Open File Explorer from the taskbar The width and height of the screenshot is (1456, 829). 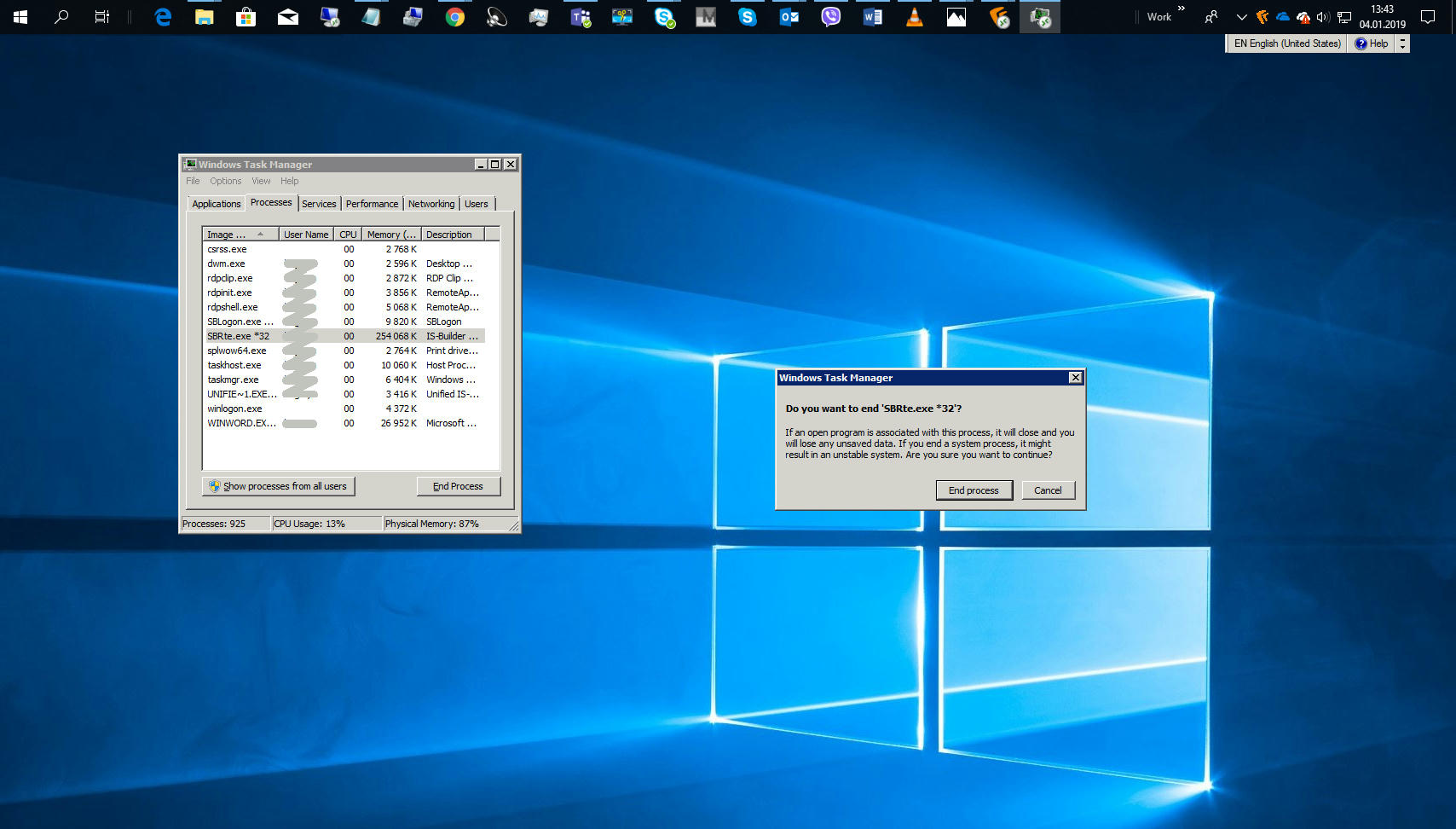pyautogui.click(x=205, y=17)
